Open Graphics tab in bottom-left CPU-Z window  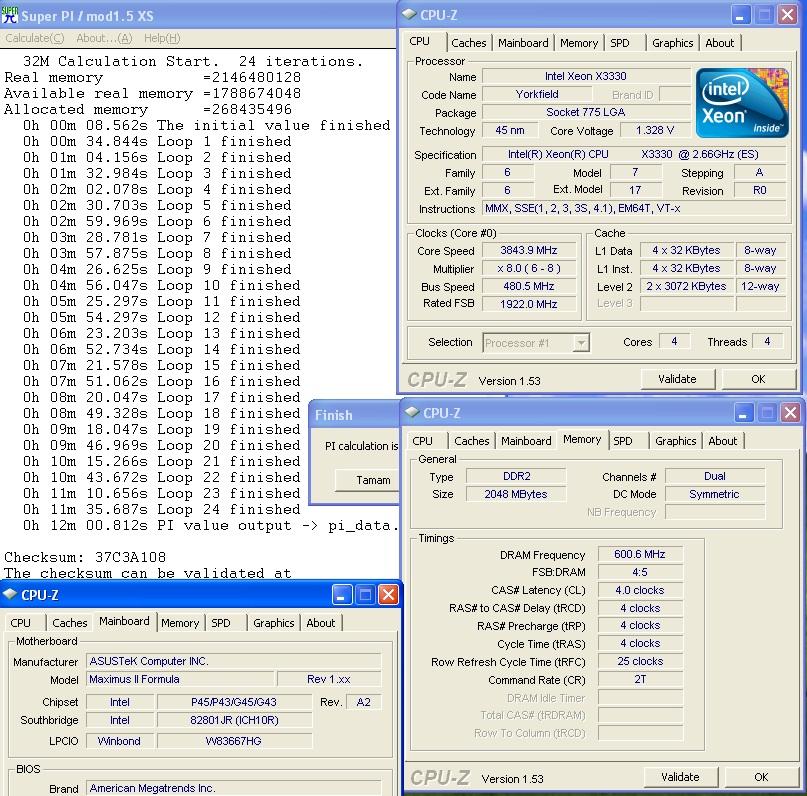click(x=273, y=623)
